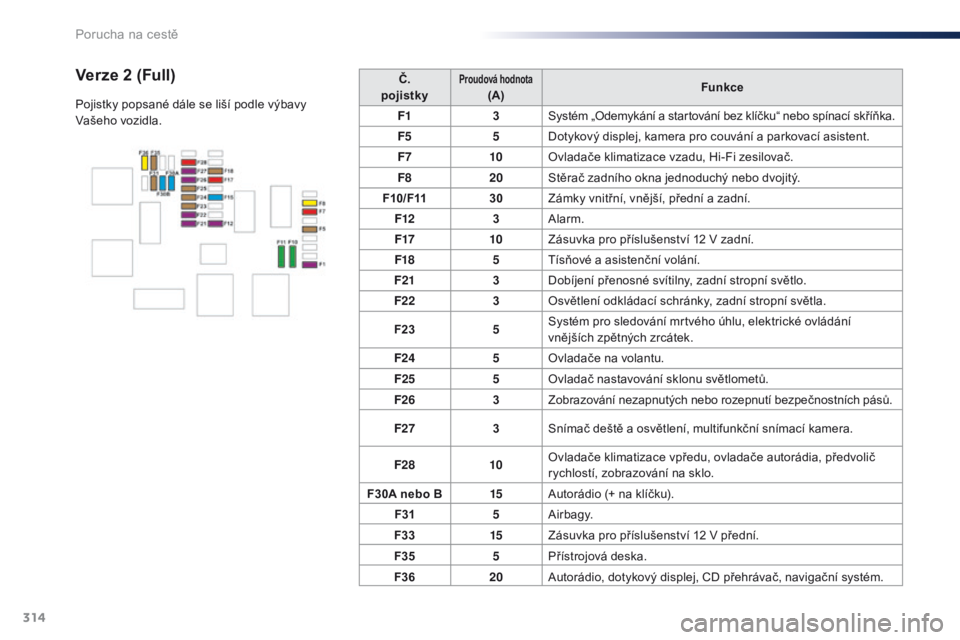The width and height of the screenshot is (960, 640).
Task: Click the F12 row label in table
Action: [x=405, y=219]
